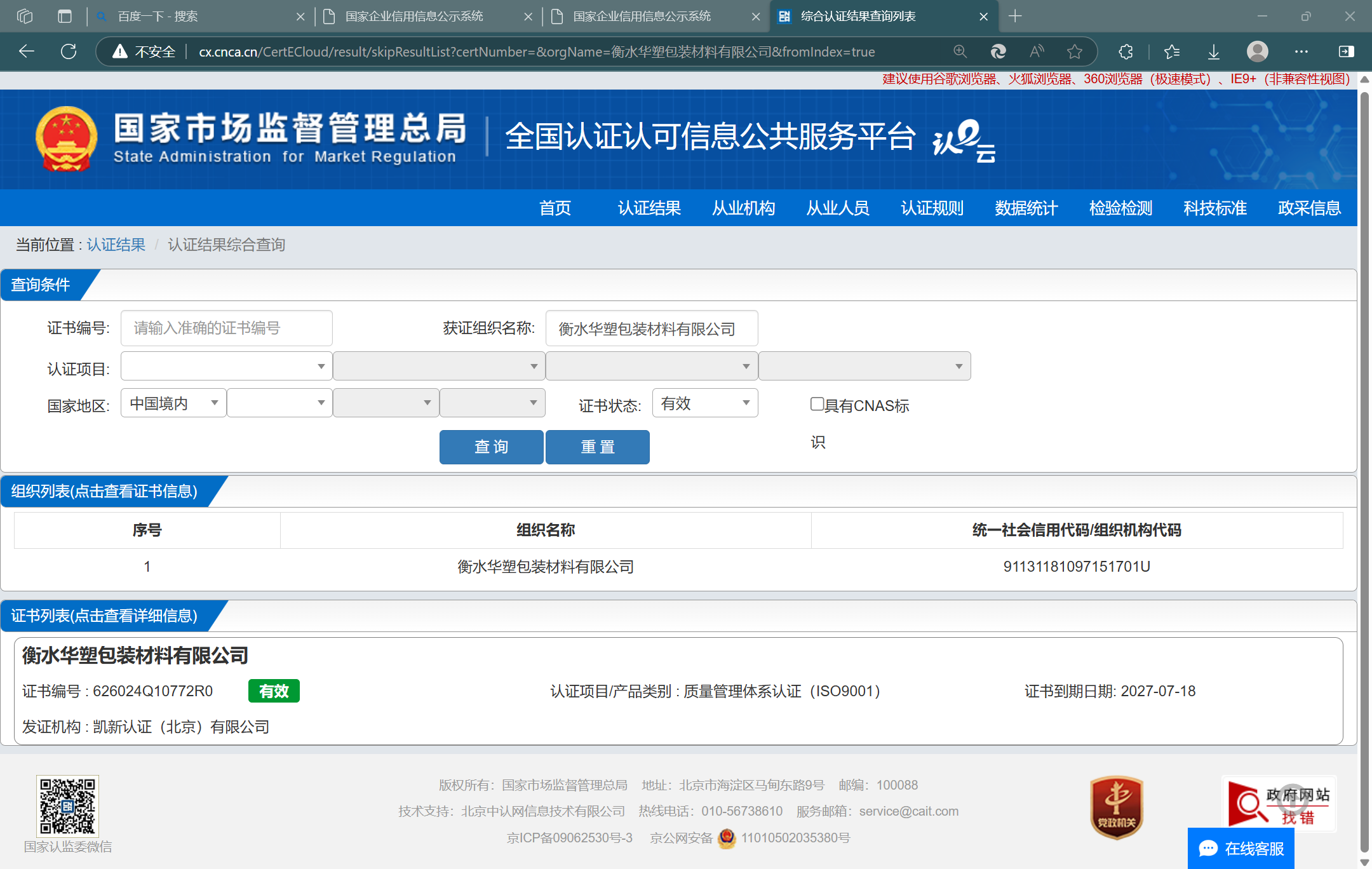Viewport: 1372px width, 869px height.
Task: Open the downloads icon
Action: (1214, 51)
